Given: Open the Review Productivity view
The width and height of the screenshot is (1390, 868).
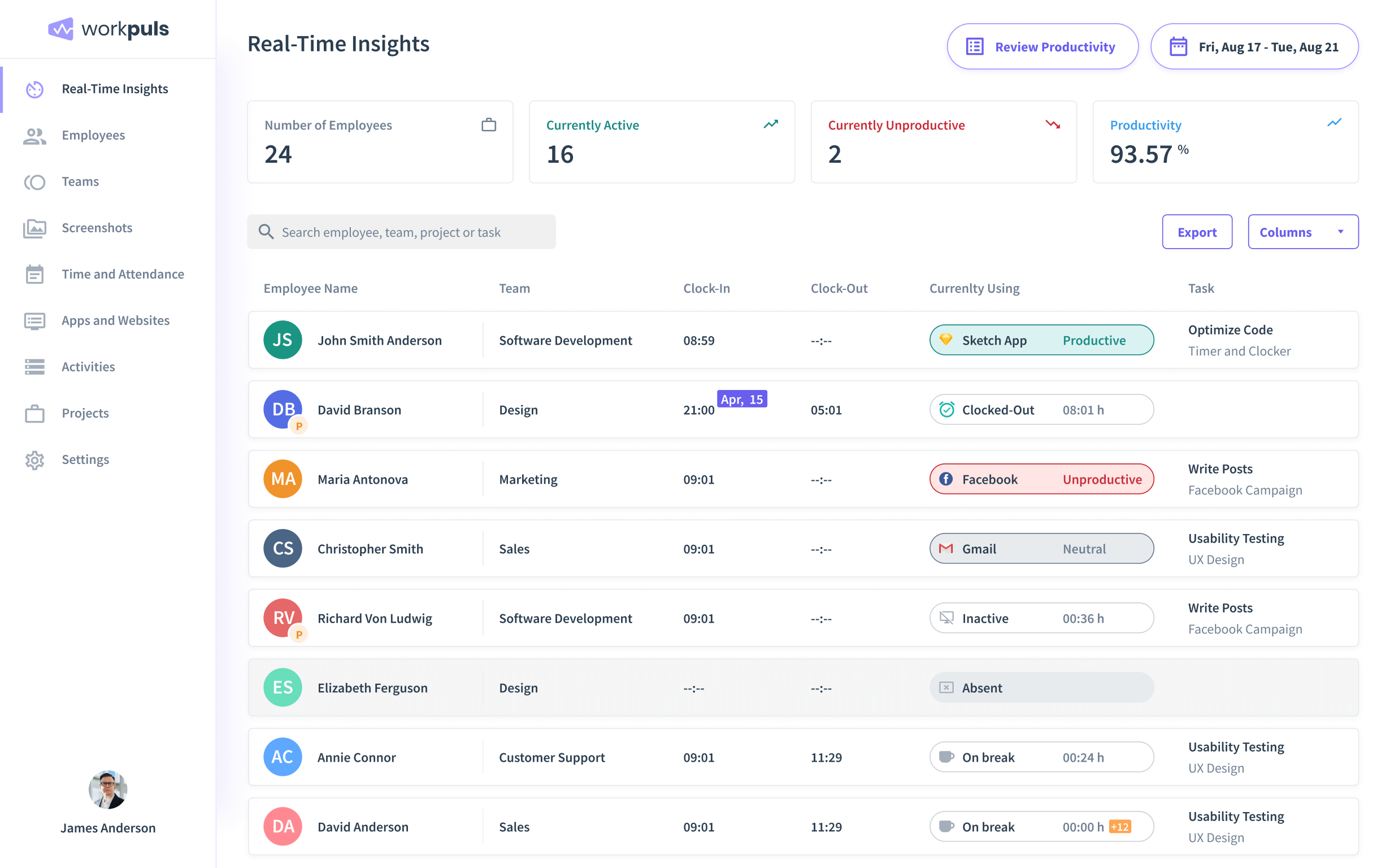Looking at the screenshot, I should [x=1041, y=46].
